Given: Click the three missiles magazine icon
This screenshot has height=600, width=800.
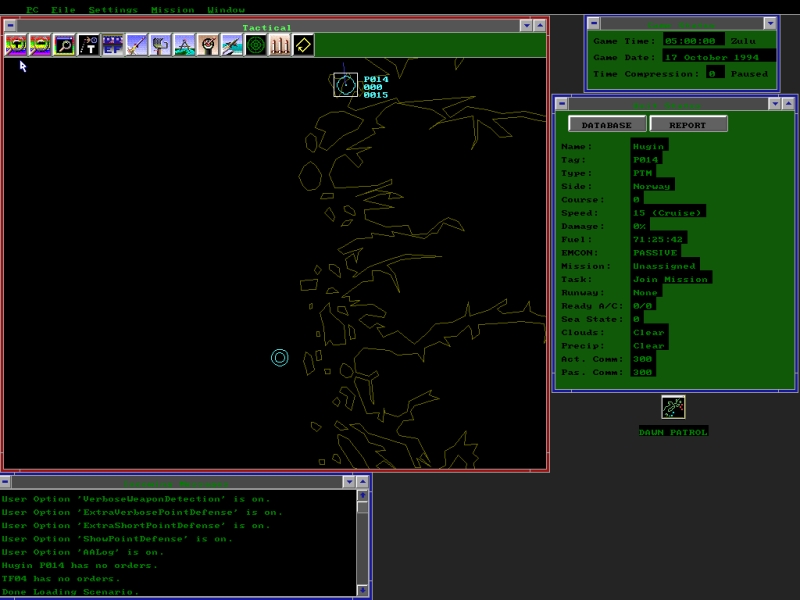Looking at the screenshot, I should [x=280, y=45].
